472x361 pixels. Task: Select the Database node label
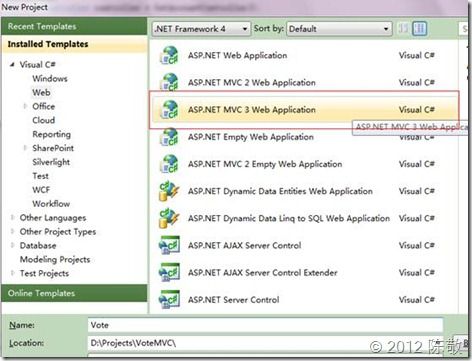pyautogui.click(x=38, y=246)
